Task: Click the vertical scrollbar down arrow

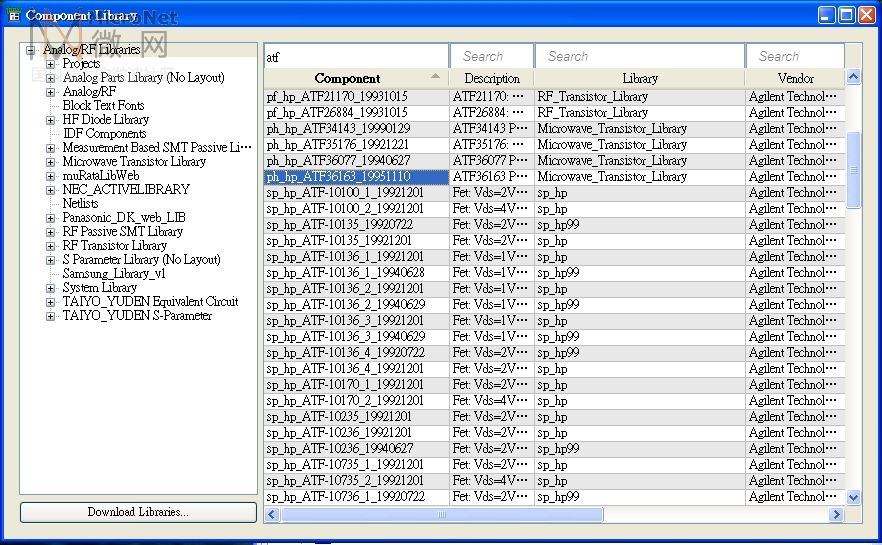Action: (853, 497)
